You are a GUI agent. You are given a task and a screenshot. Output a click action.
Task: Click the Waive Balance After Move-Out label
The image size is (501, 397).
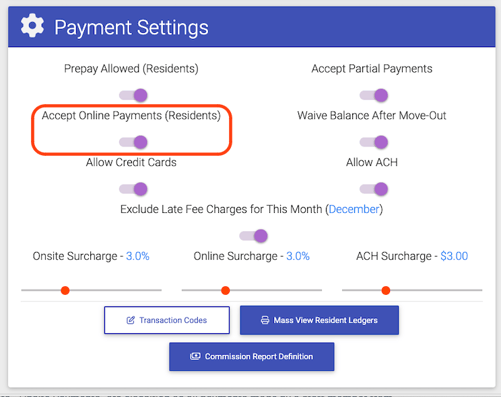pos(372,115)
